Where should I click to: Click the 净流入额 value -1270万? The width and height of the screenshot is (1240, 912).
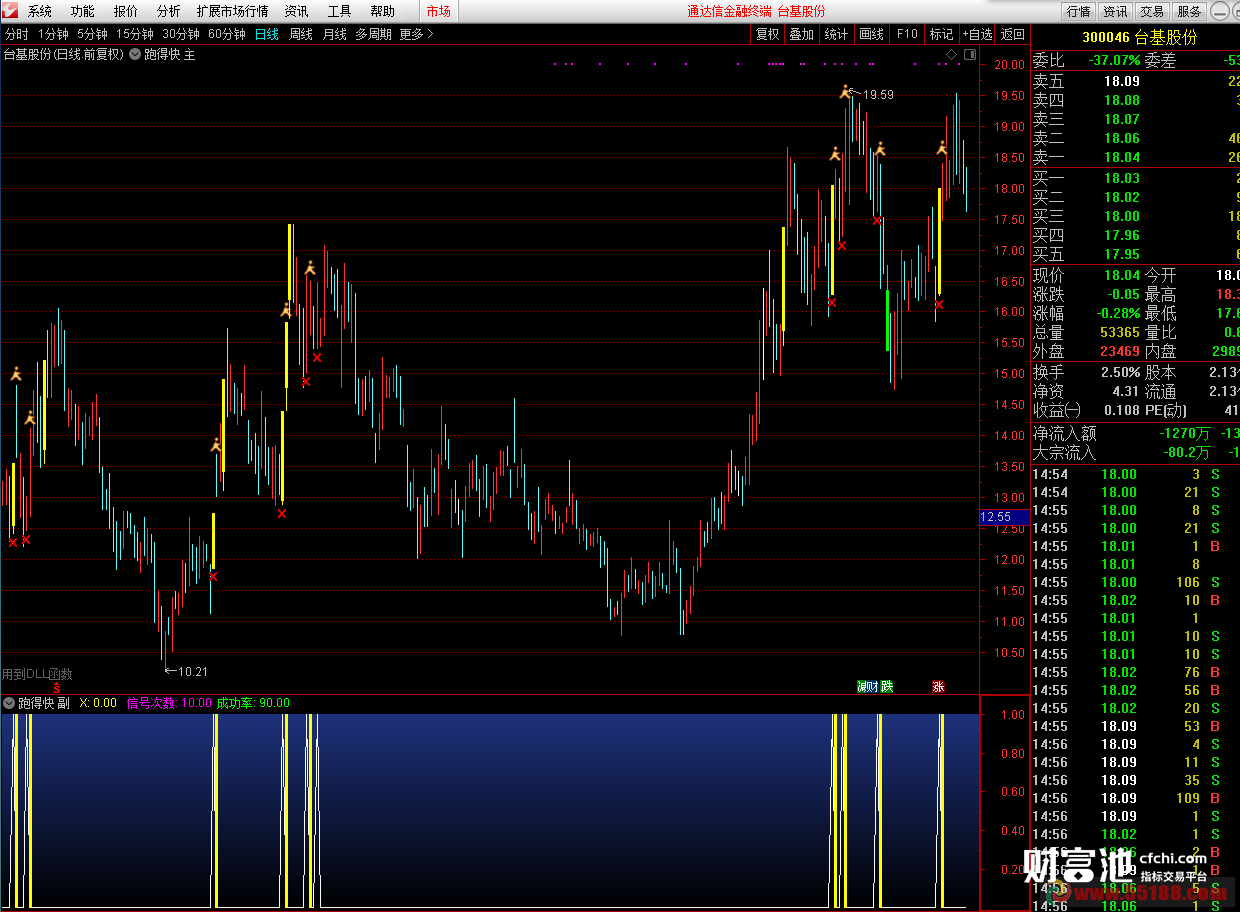pos(1183,433)
